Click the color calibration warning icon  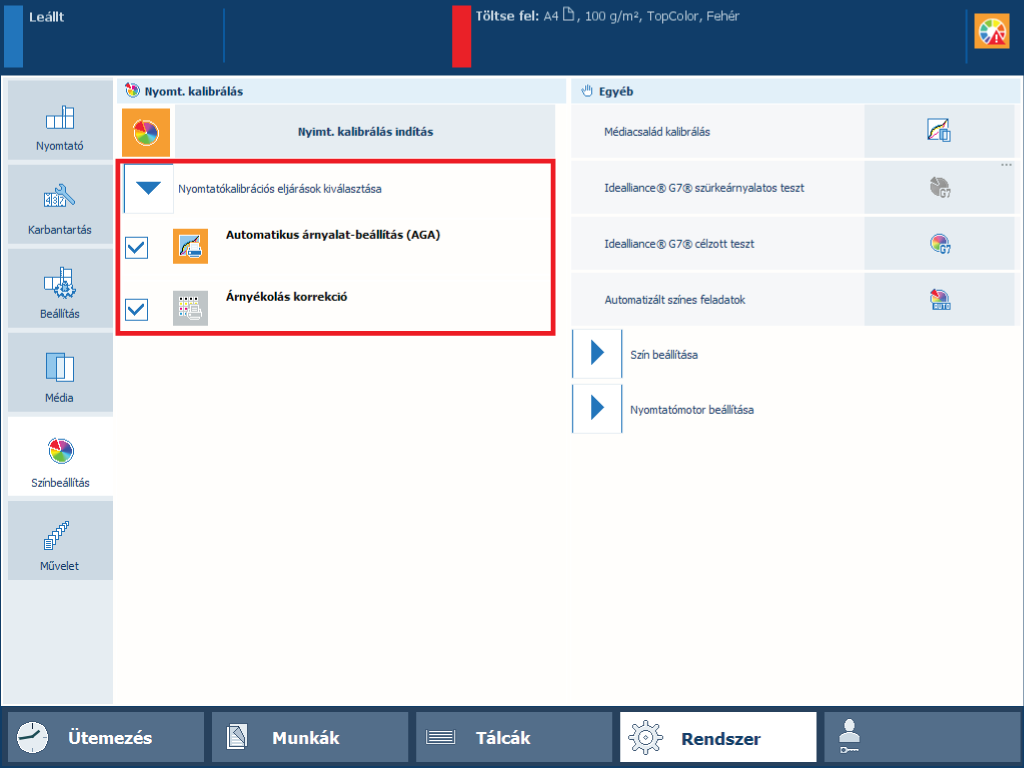992,31
